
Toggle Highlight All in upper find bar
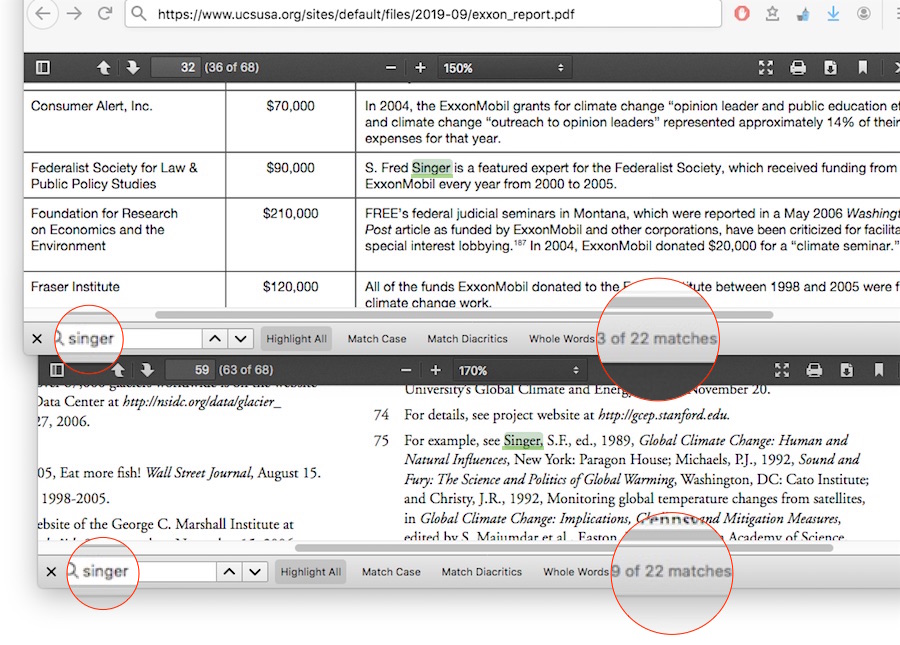[296, 339]
